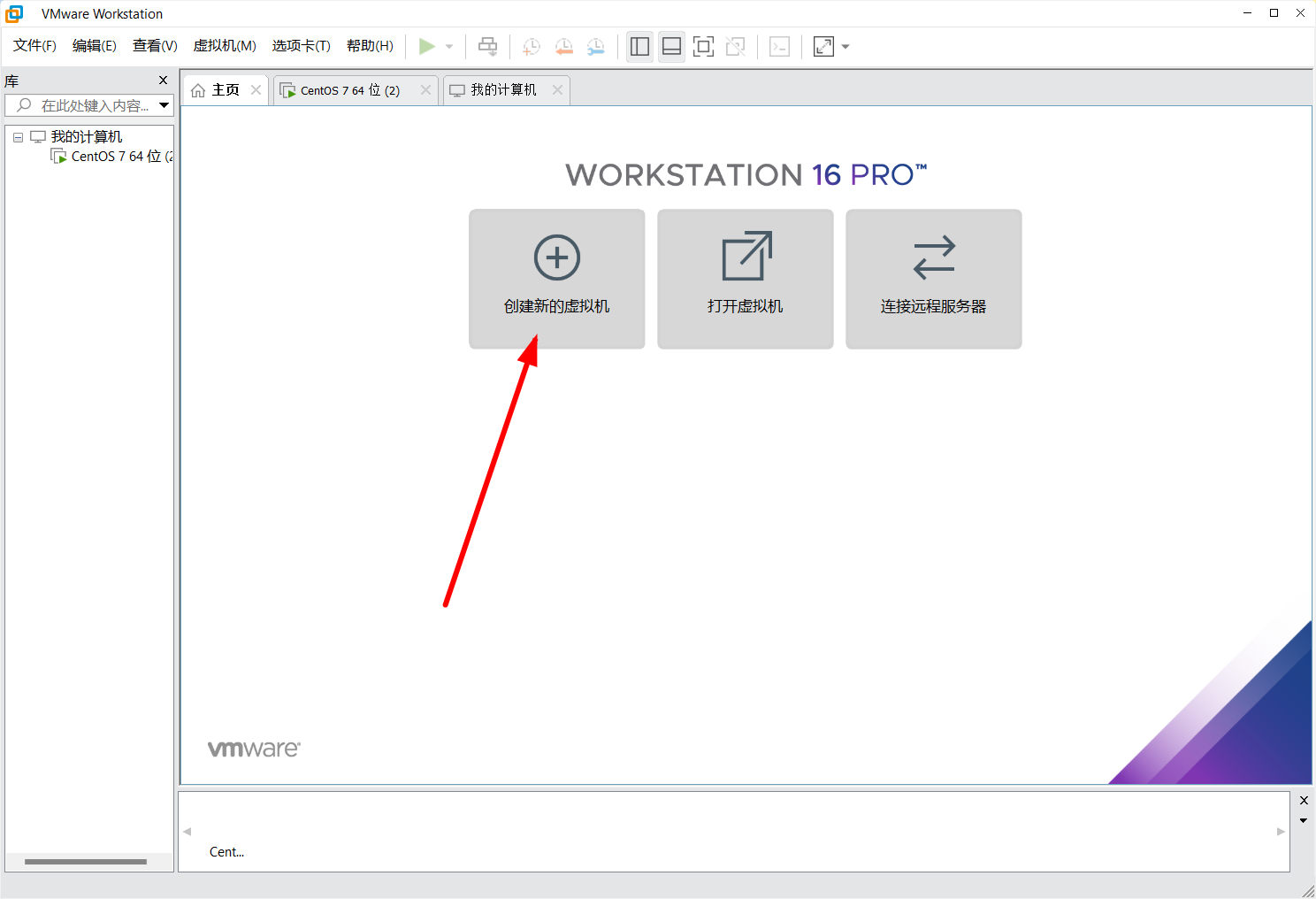Open the 编辑(E) menu

point(95,46)
